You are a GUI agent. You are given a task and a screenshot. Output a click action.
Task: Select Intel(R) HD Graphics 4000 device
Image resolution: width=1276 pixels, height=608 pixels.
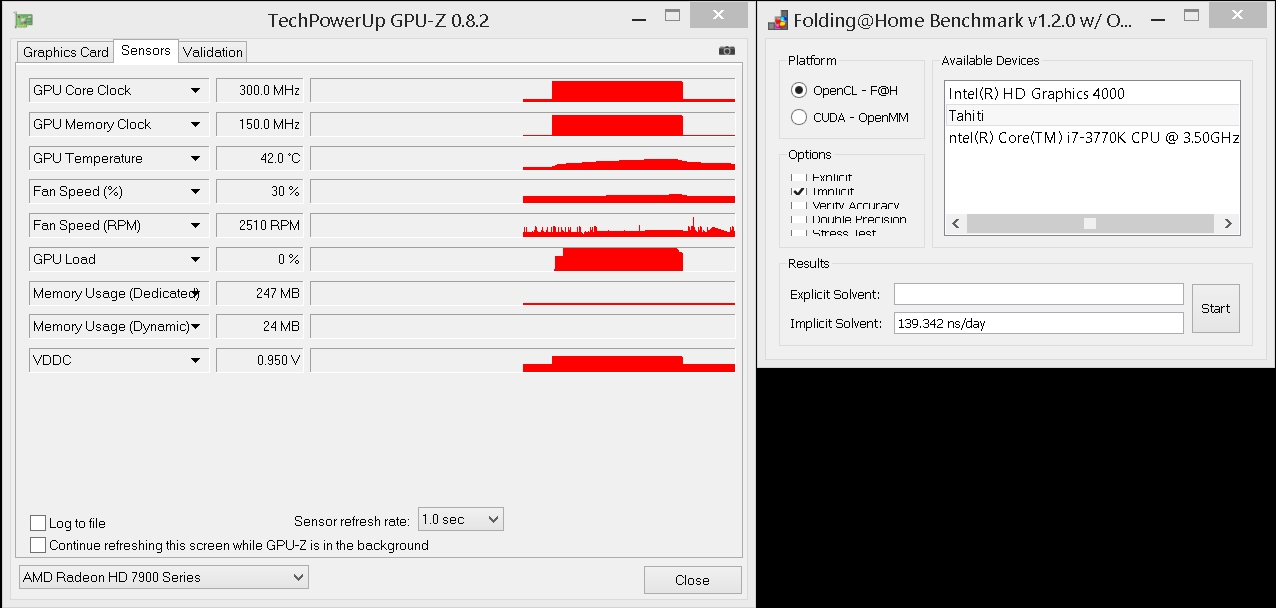[x=1092, y=93]
